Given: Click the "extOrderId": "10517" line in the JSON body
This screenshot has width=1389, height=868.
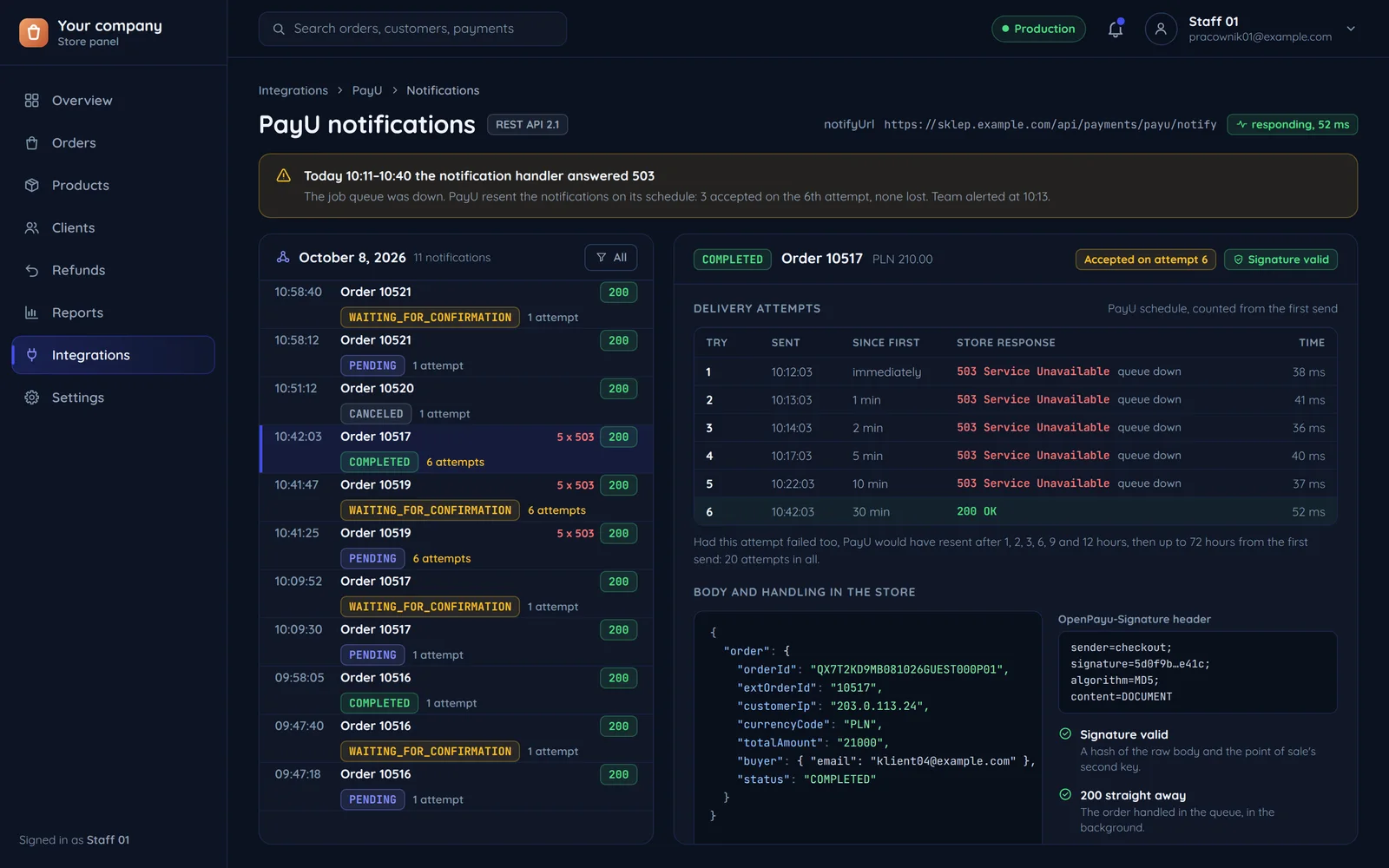Looking at the screenshot, I should click(809, 687).
